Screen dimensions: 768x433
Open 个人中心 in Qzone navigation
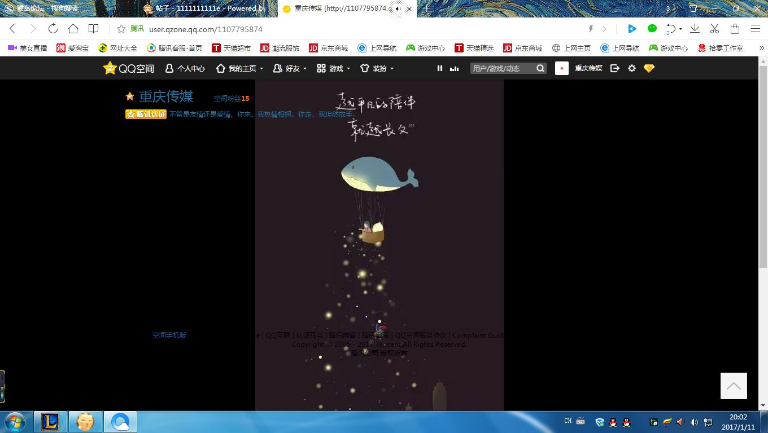point(185,69)
